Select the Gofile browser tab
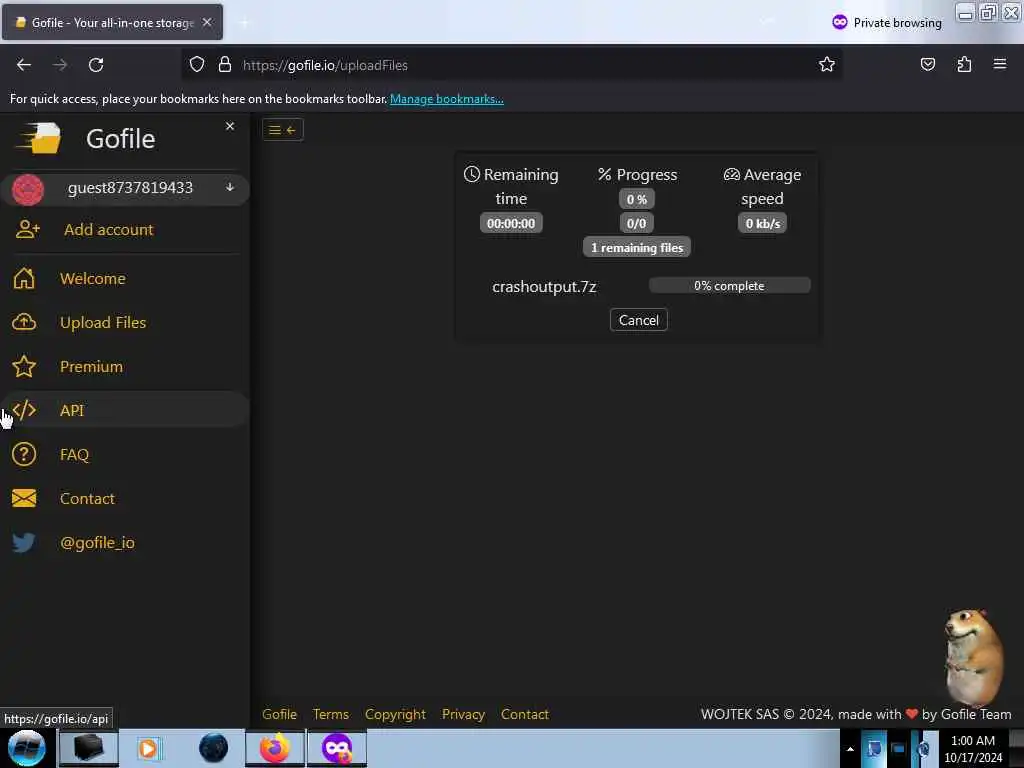 coord(112,22)
